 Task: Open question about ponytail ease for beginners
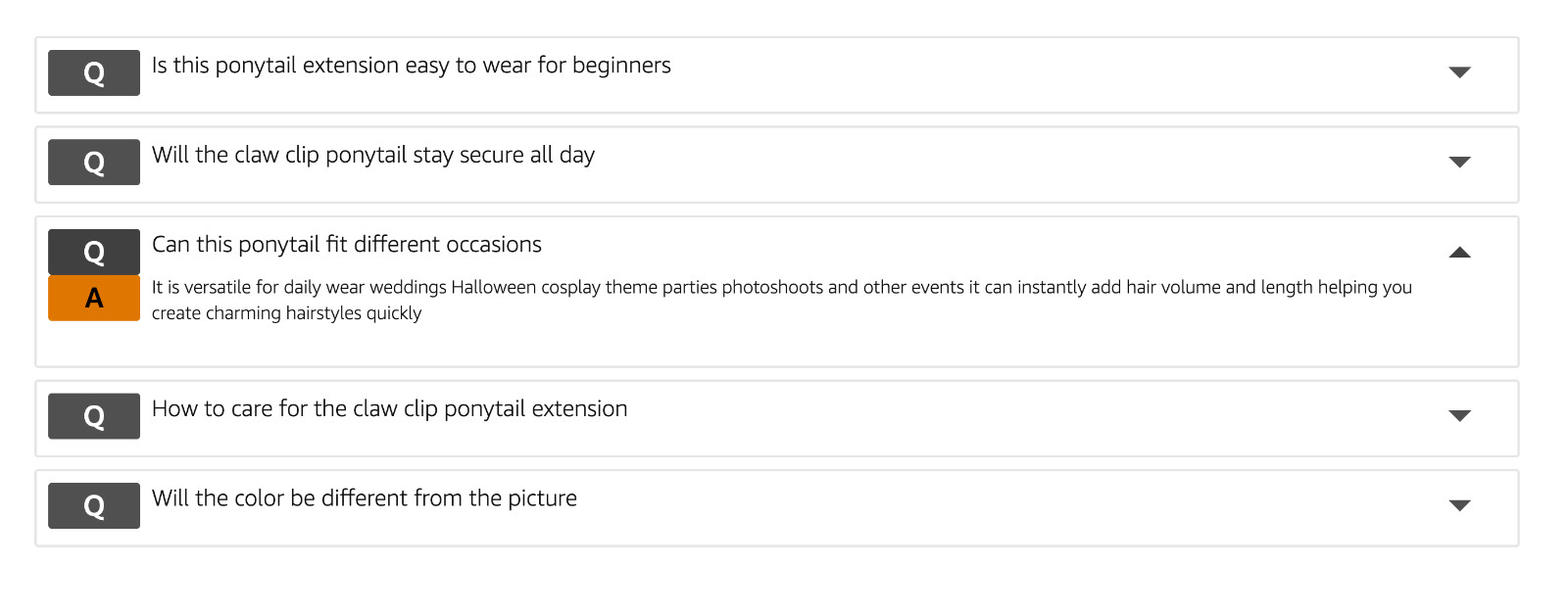pos(412,66)
